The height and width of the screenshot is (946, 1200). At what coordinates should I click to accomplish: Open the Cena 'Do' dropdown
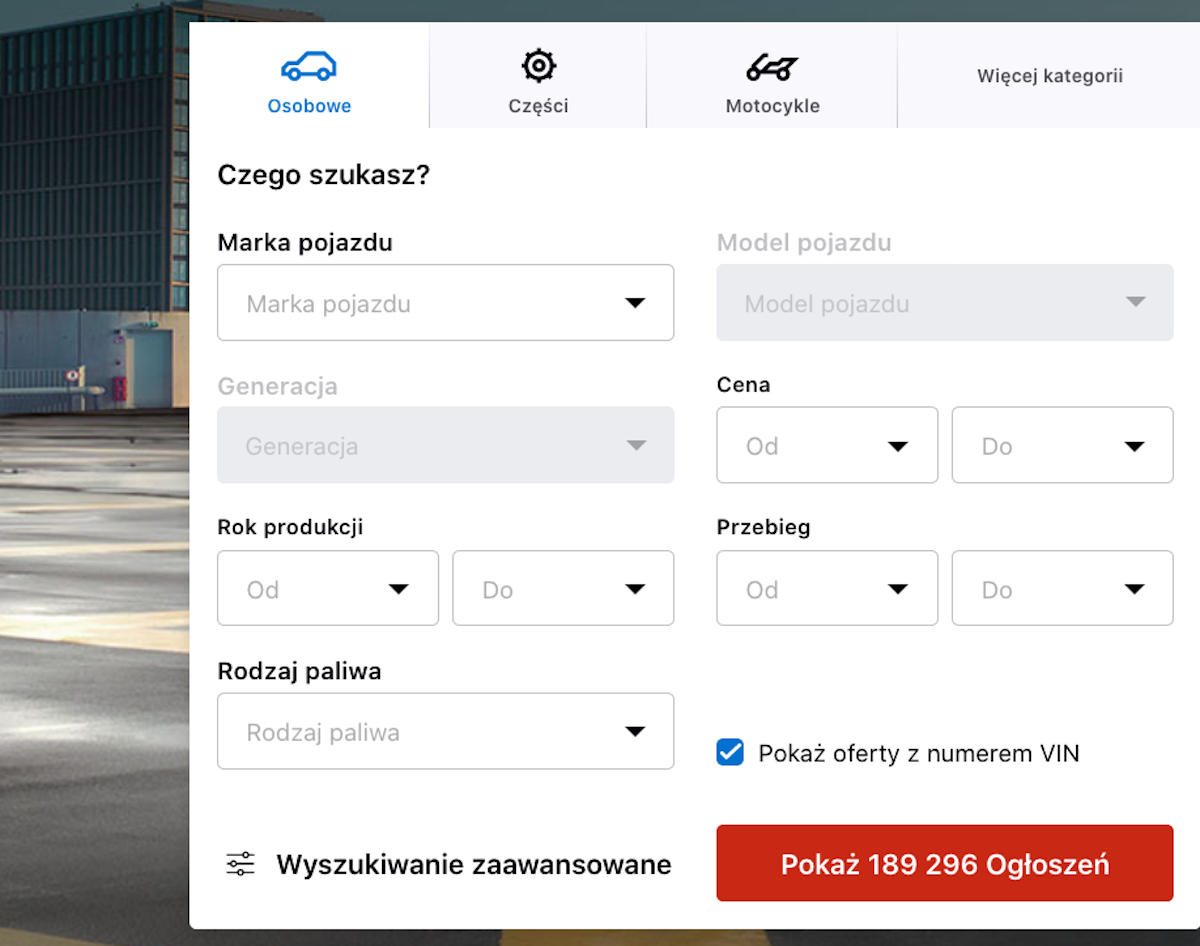1062,445
